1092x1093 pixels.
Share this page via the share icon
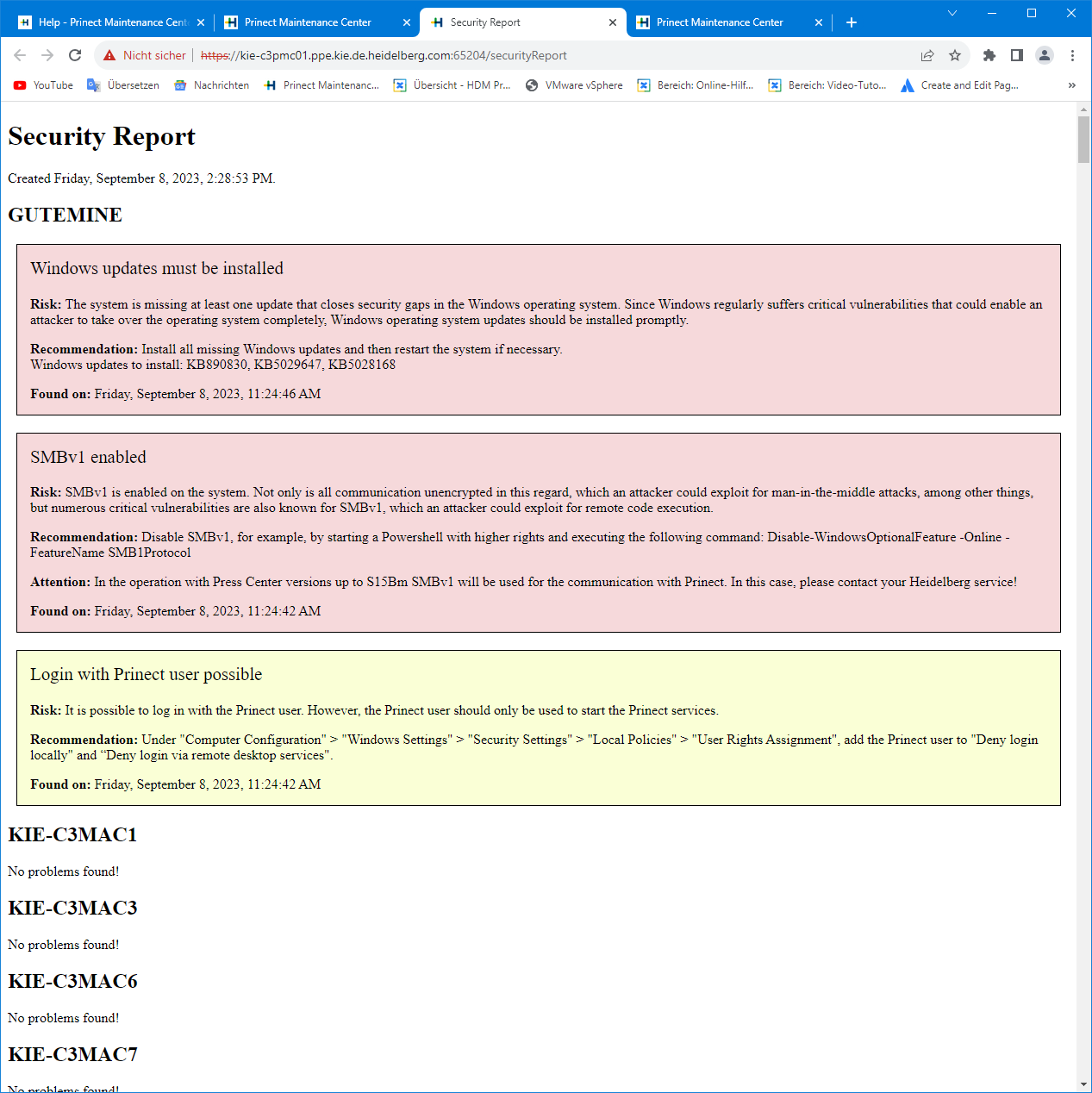(927, 54)
